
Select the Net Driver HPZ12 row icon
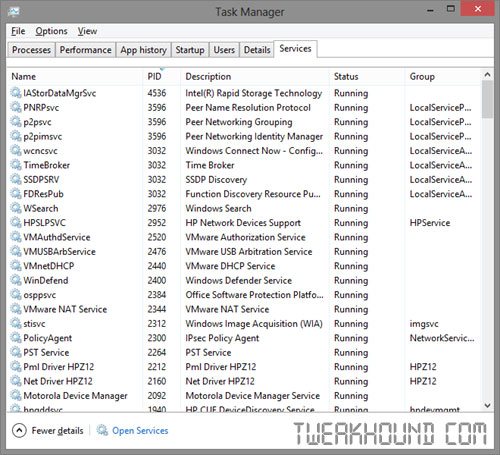[16, 381]
